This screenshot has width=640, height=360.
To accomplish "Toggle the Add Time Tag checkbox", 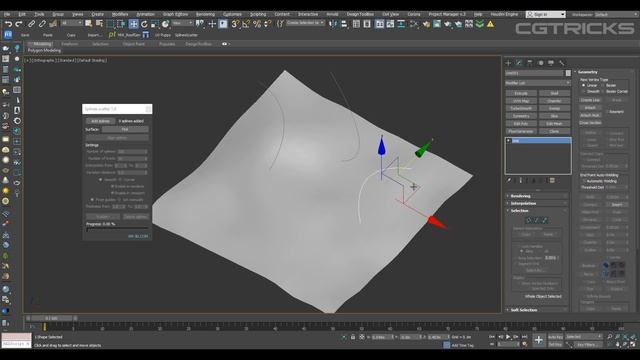I will pyautogui.click(x=447, y=345).
